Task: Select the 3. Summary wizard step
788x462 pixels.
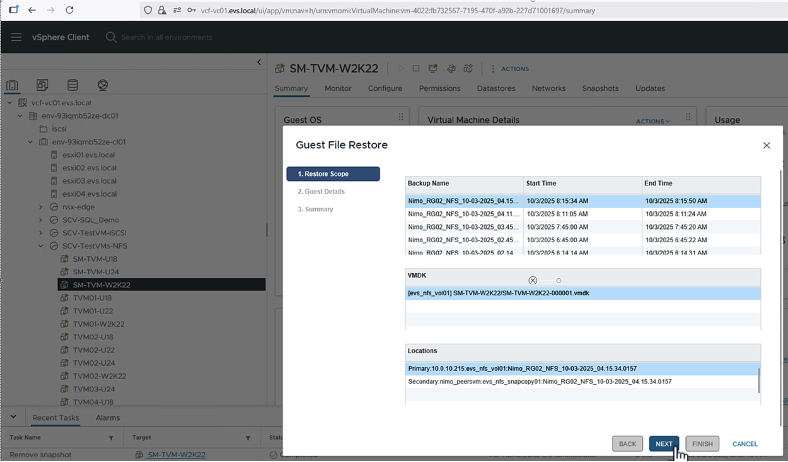Action: pos(315,209)
